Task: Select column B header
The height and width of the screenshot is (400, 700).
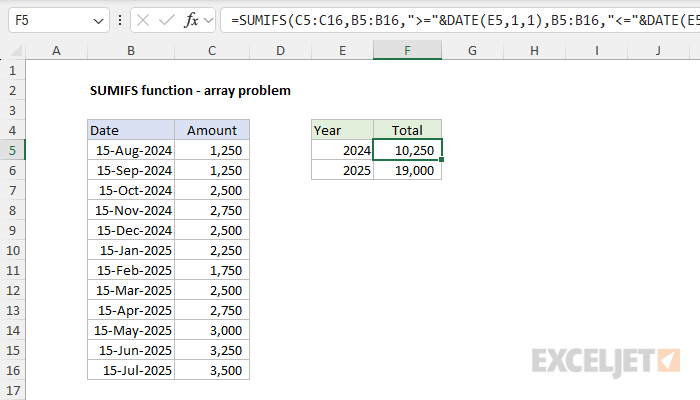Action: point(131,50)
